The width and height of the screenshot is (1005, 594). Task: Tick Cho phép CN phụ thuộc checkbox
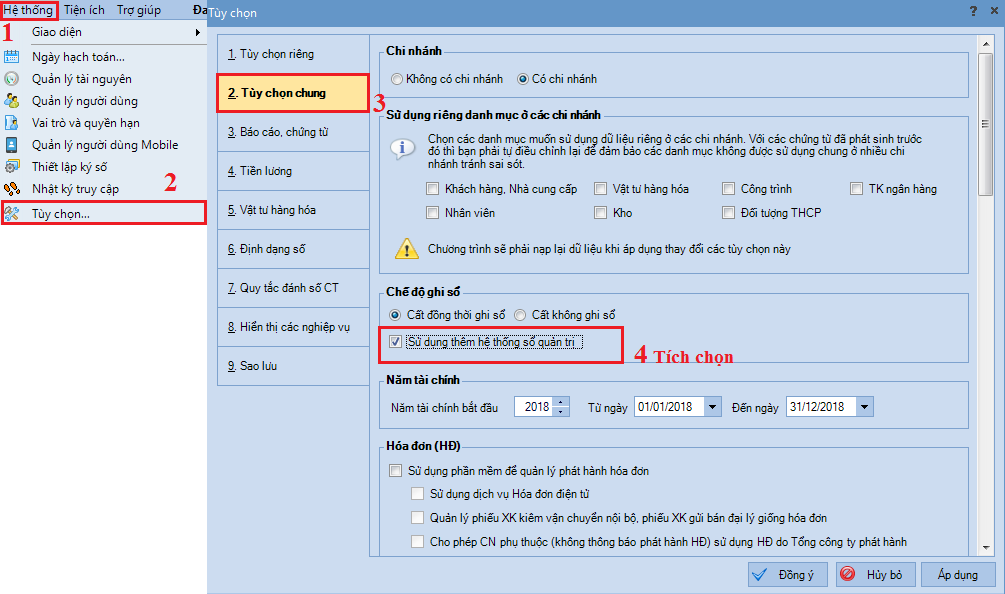pyautogui.click(x=418, y=541)
